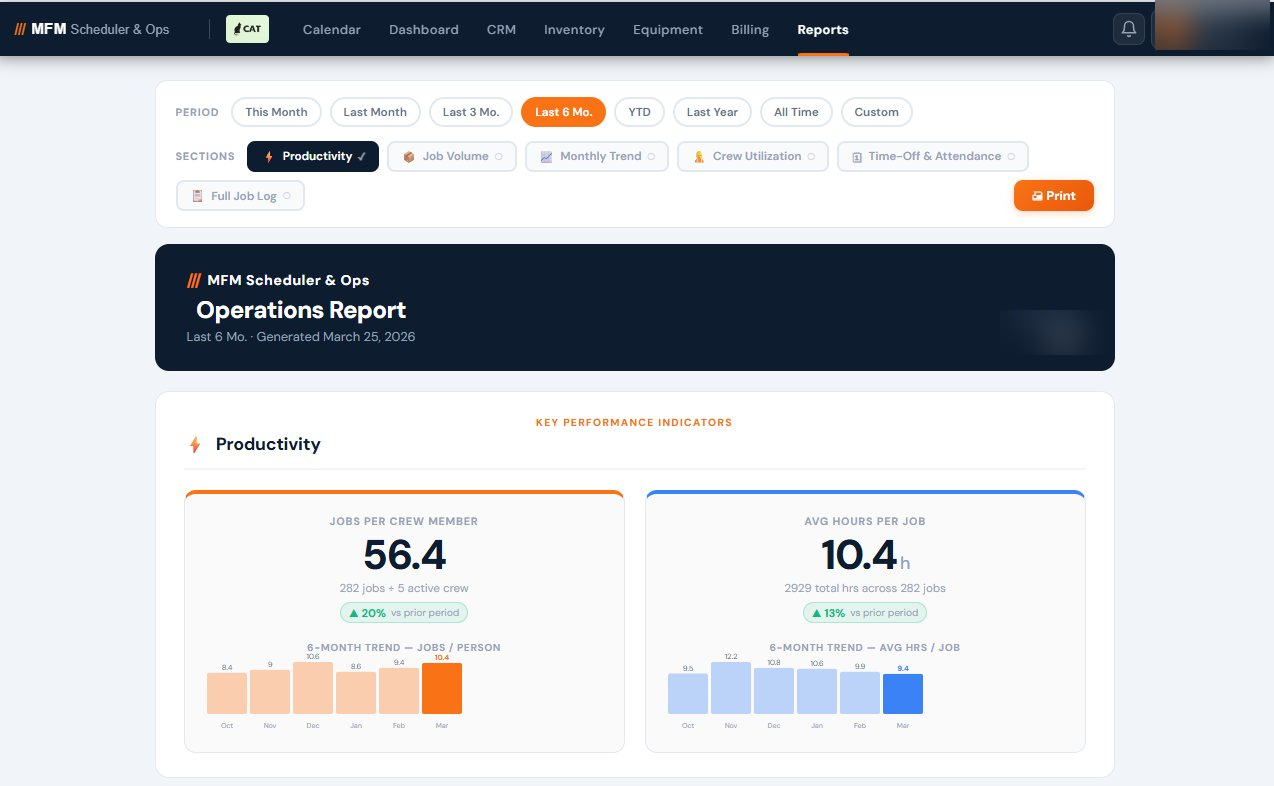Screen dimensions: 1274x786
Task: Click the clipboard icon on Time-Off & Attendance chip
Action: (x=857, y=156)
